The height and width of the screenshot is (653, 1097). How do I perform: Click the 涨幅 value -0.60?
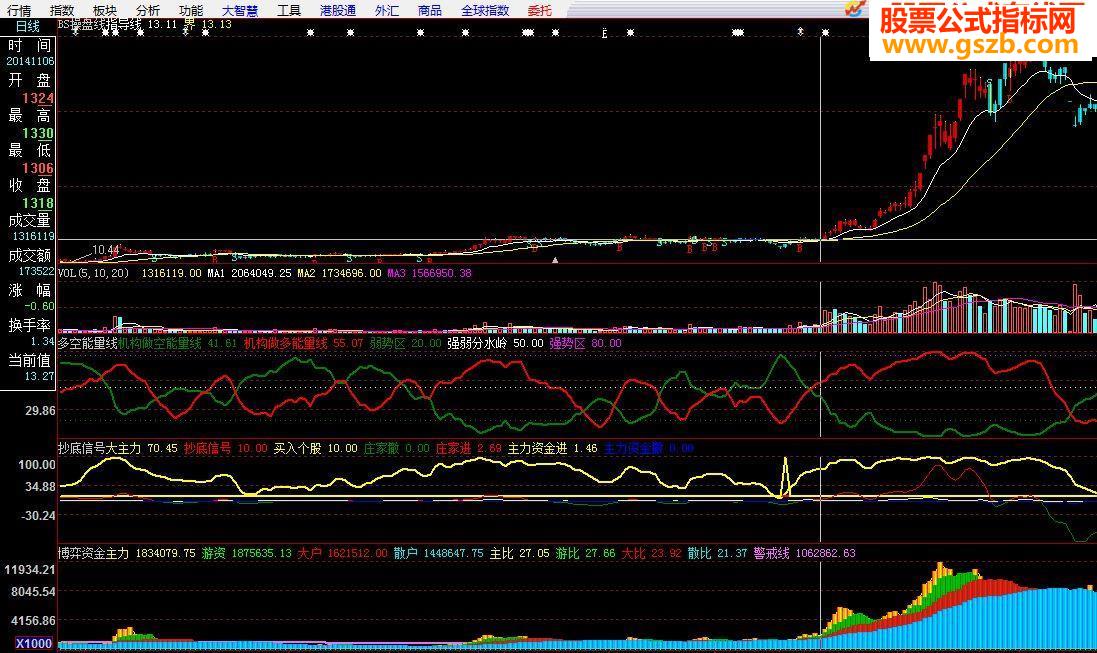39,307
